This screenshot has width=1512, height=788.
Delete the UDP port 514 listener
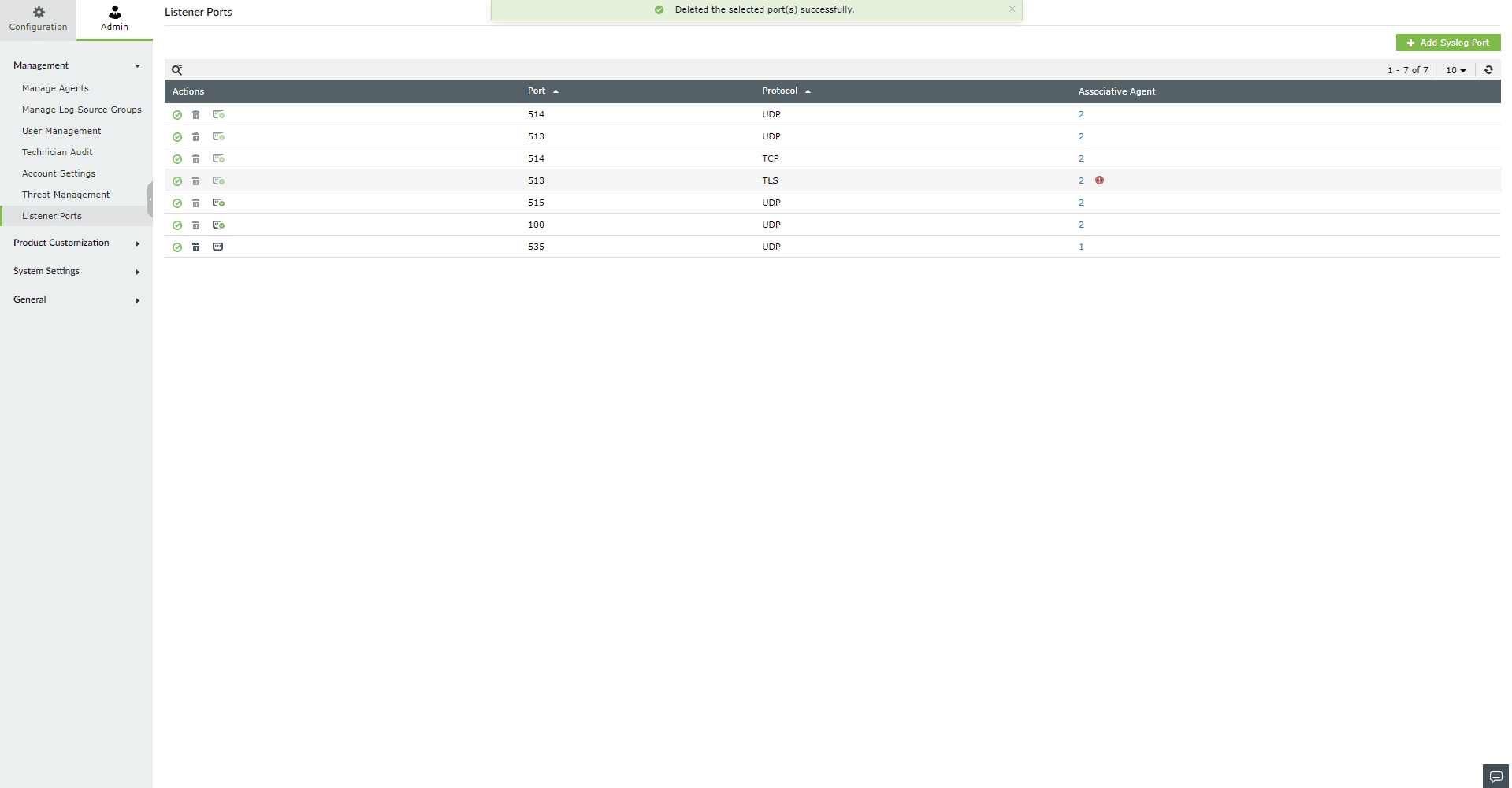pos(195,114)
